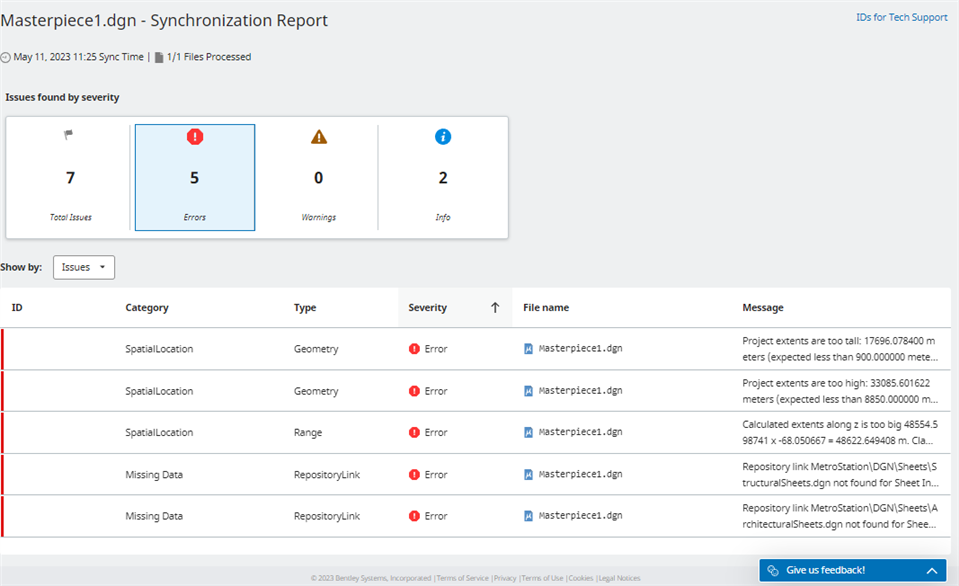
Task: Open the Terms of Service link
Action: coord(462,577)
